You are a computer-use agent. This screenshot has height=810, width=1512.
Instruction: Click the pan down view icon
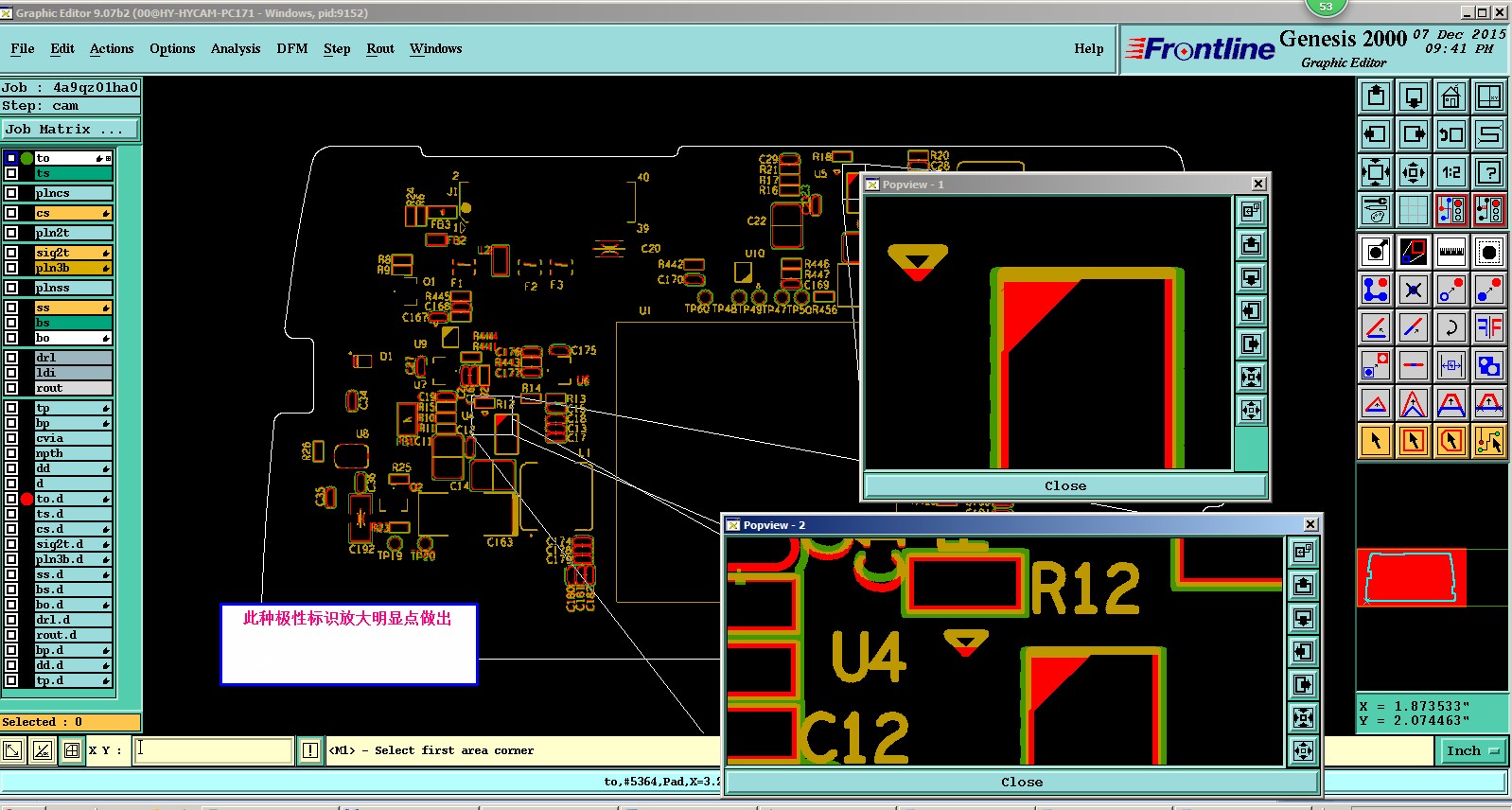click(x=1414, y=97)
